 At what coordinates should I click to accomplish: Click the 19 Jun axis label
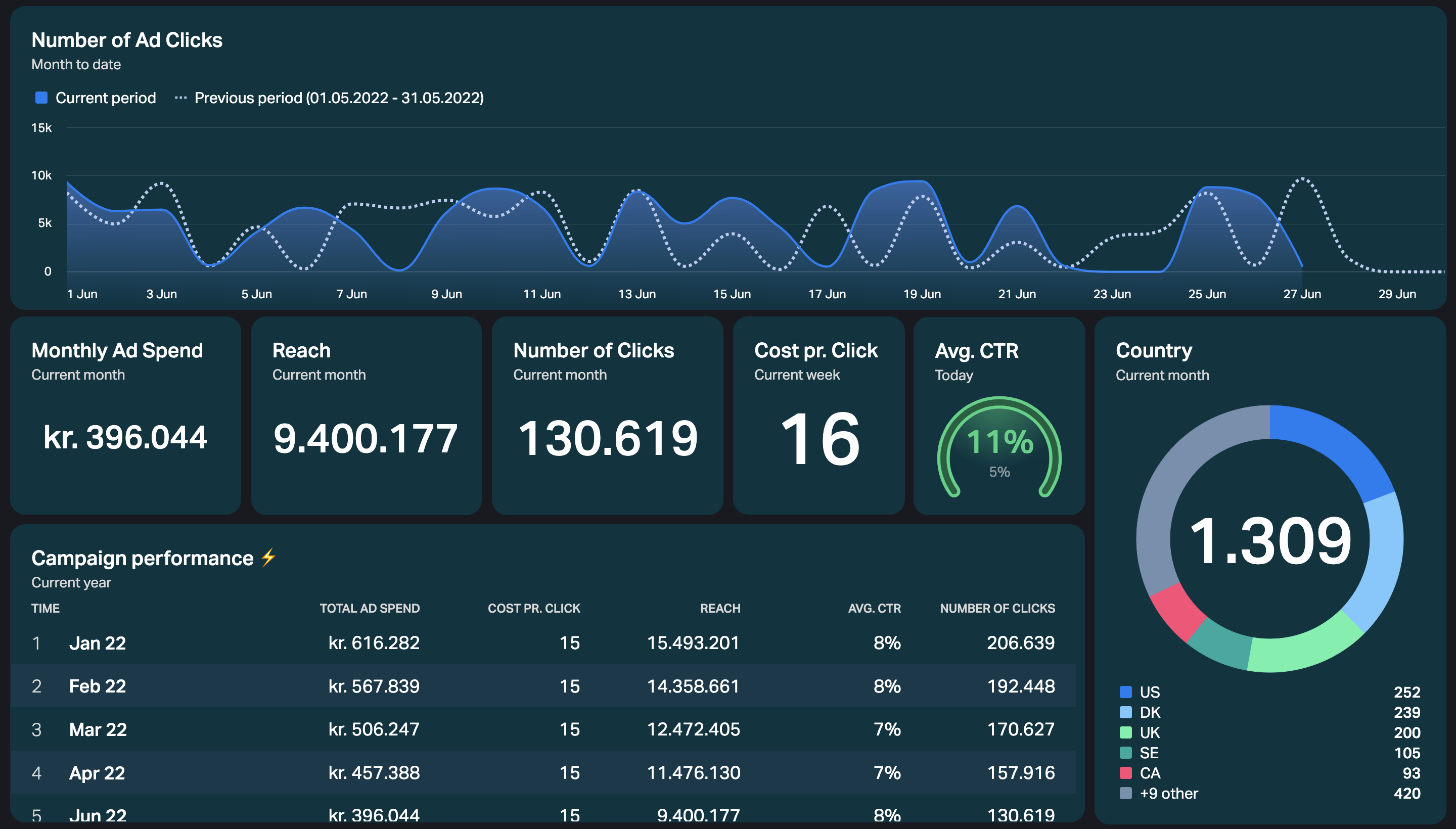pos(922,294)
